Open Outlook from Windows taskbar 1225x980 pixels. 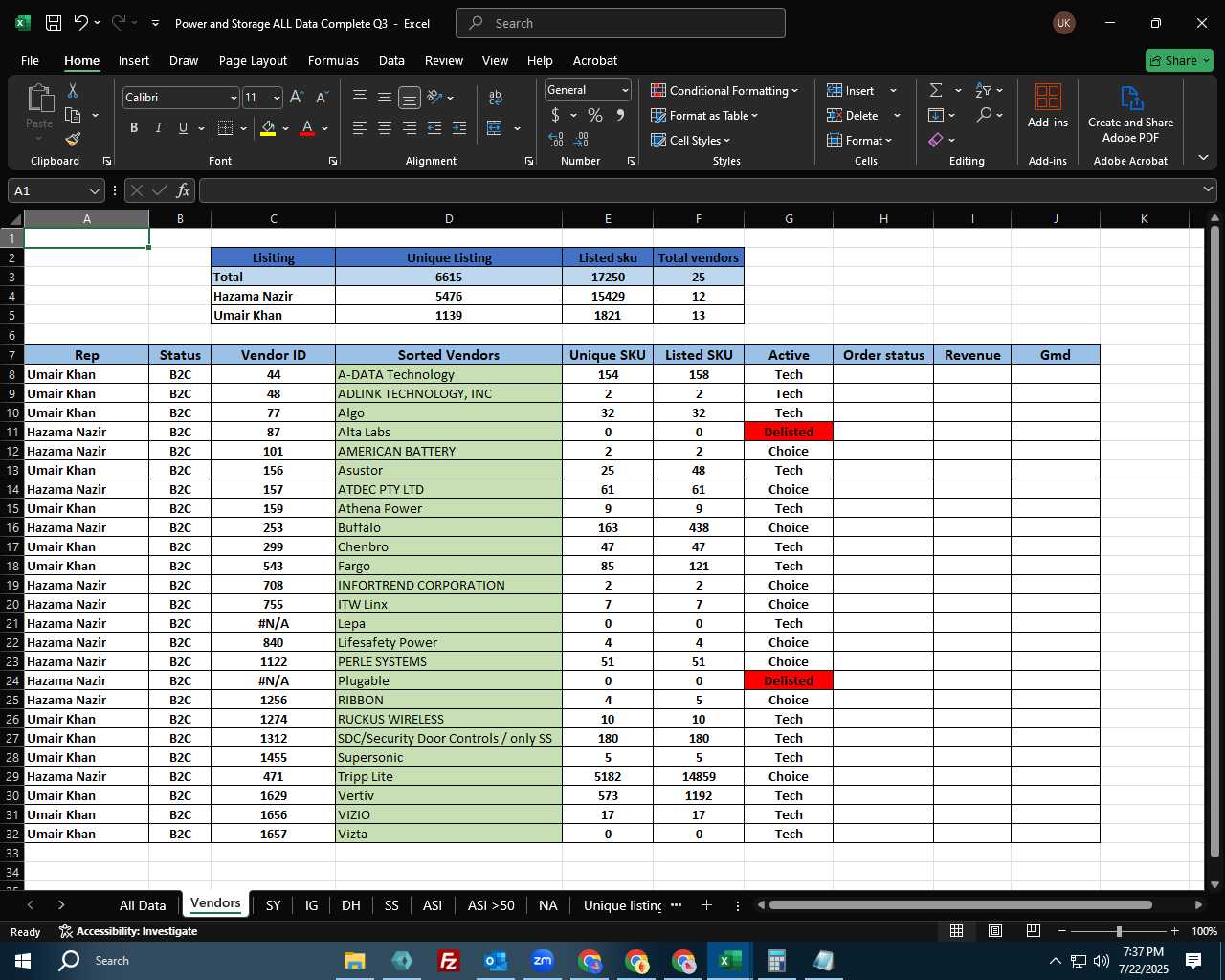point(496,961)
